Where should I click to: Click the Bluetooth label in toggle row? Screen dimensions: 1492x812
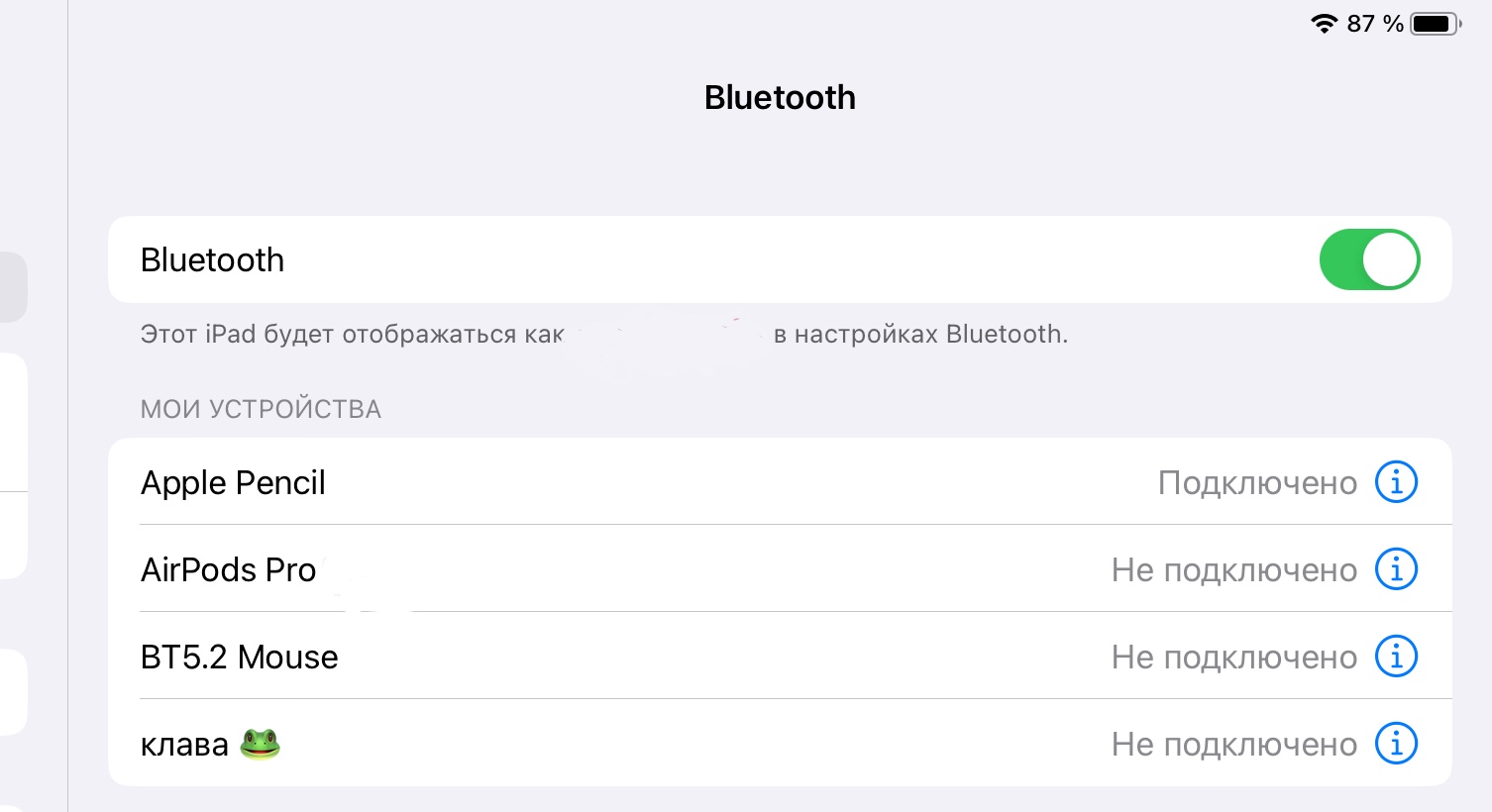tap(212, 259)
